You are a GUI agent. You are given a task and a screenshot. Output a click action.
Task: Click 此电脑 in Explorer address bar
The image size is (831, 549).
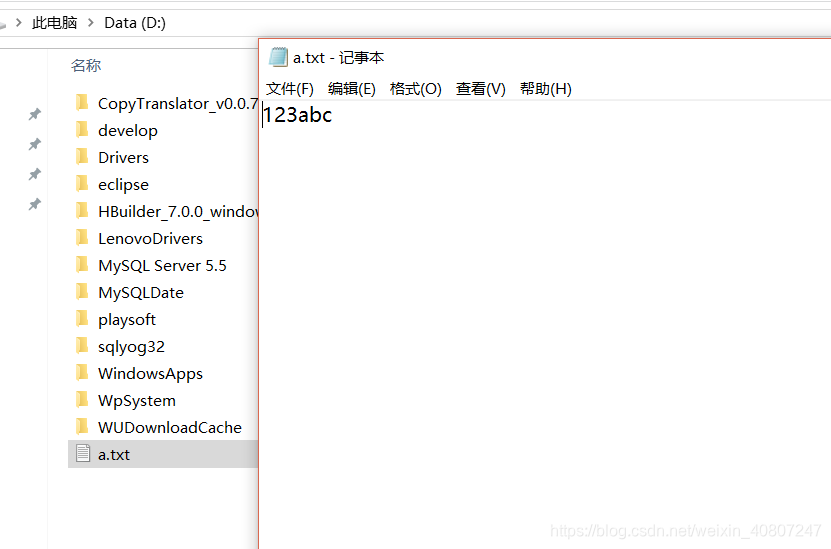[x=55, y=23]
